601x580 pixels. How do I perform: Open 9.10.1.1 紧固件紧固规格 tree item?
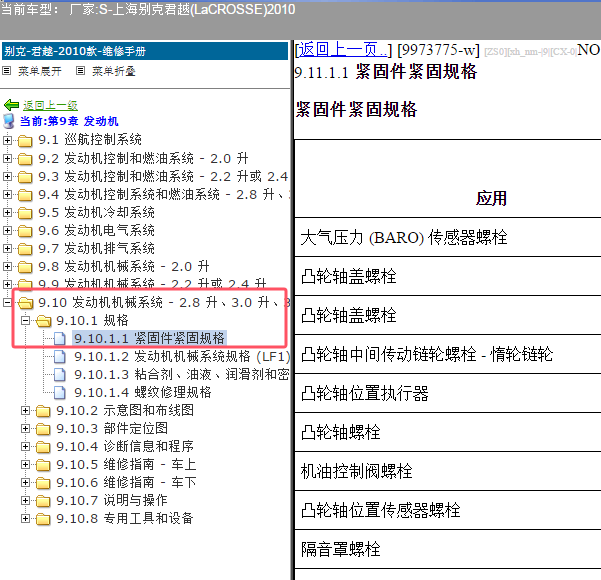coord(149,338)
